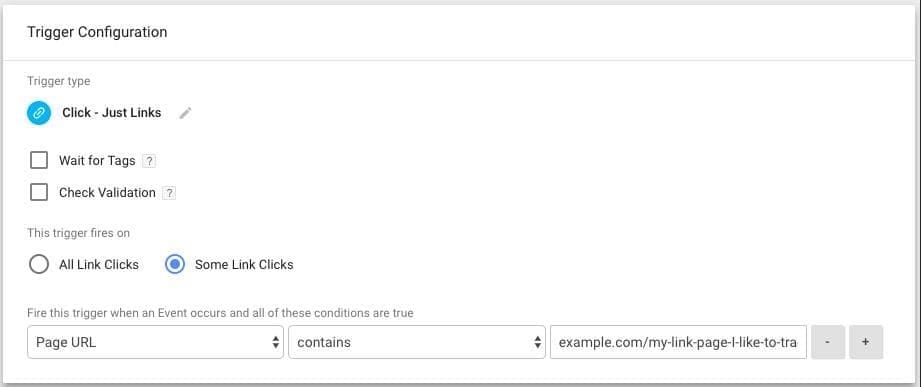Click the blue link trigger type icon
The height and width of the screenshot is (387, 921).
39,113
